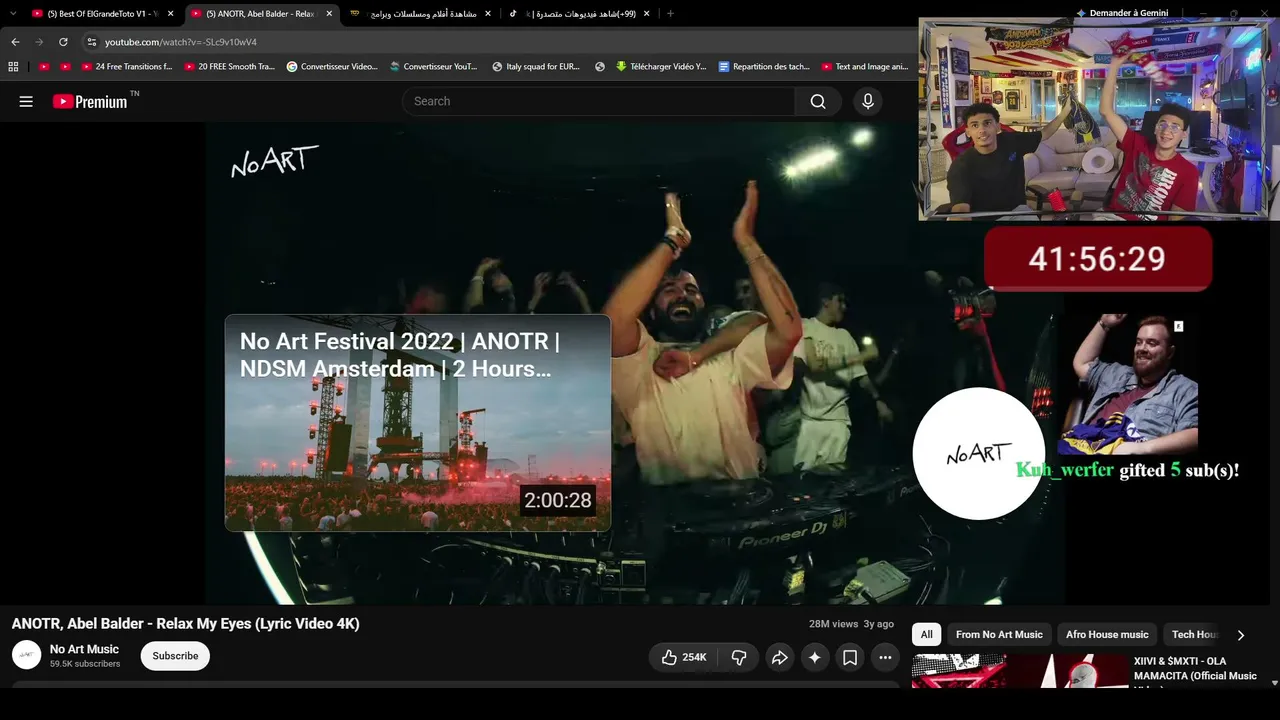Dislike the Relax My Eyes video
Screen dimensions: 1280x720
click(739, 657)
